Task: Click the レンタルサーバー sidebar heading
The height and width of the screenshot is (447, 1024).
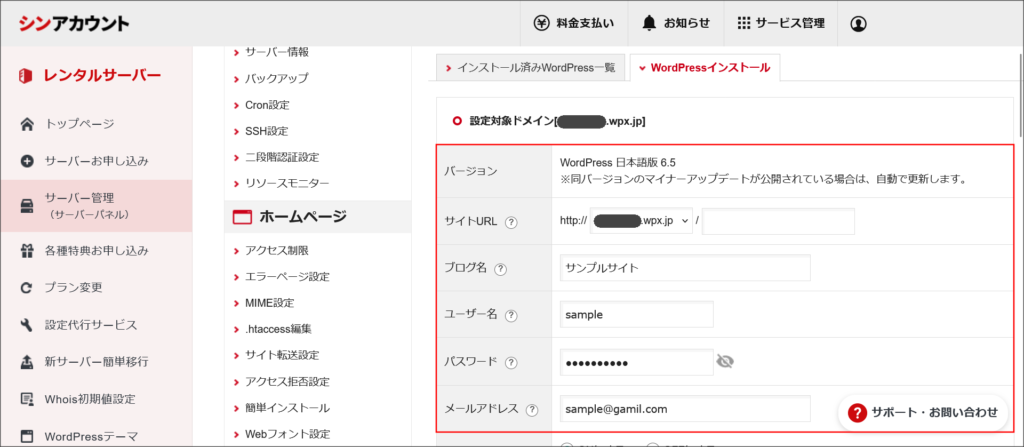Action: [x=102, y=76]
